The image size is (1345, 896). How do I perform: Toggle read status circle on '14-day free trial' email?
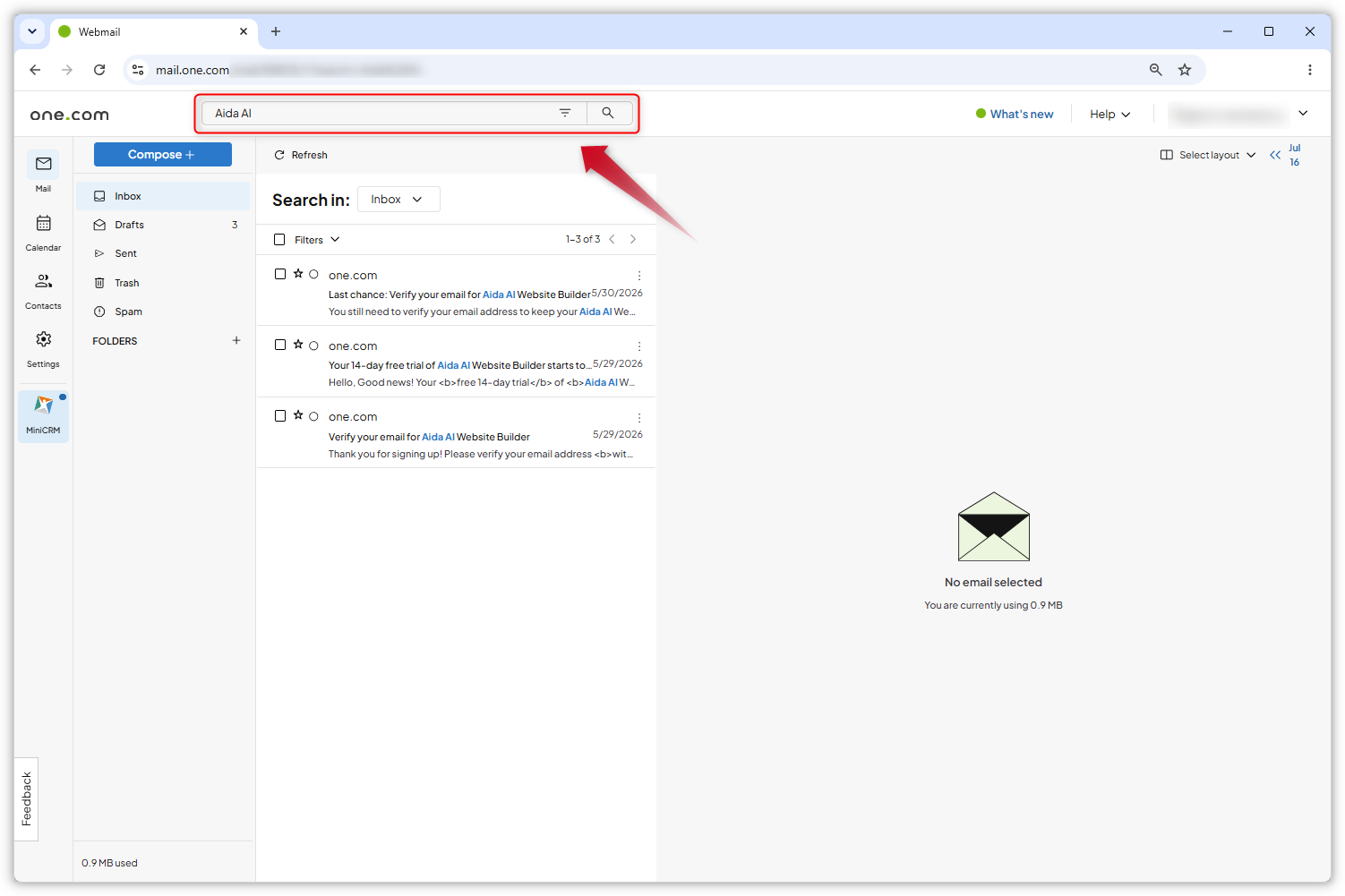[313, 346]
